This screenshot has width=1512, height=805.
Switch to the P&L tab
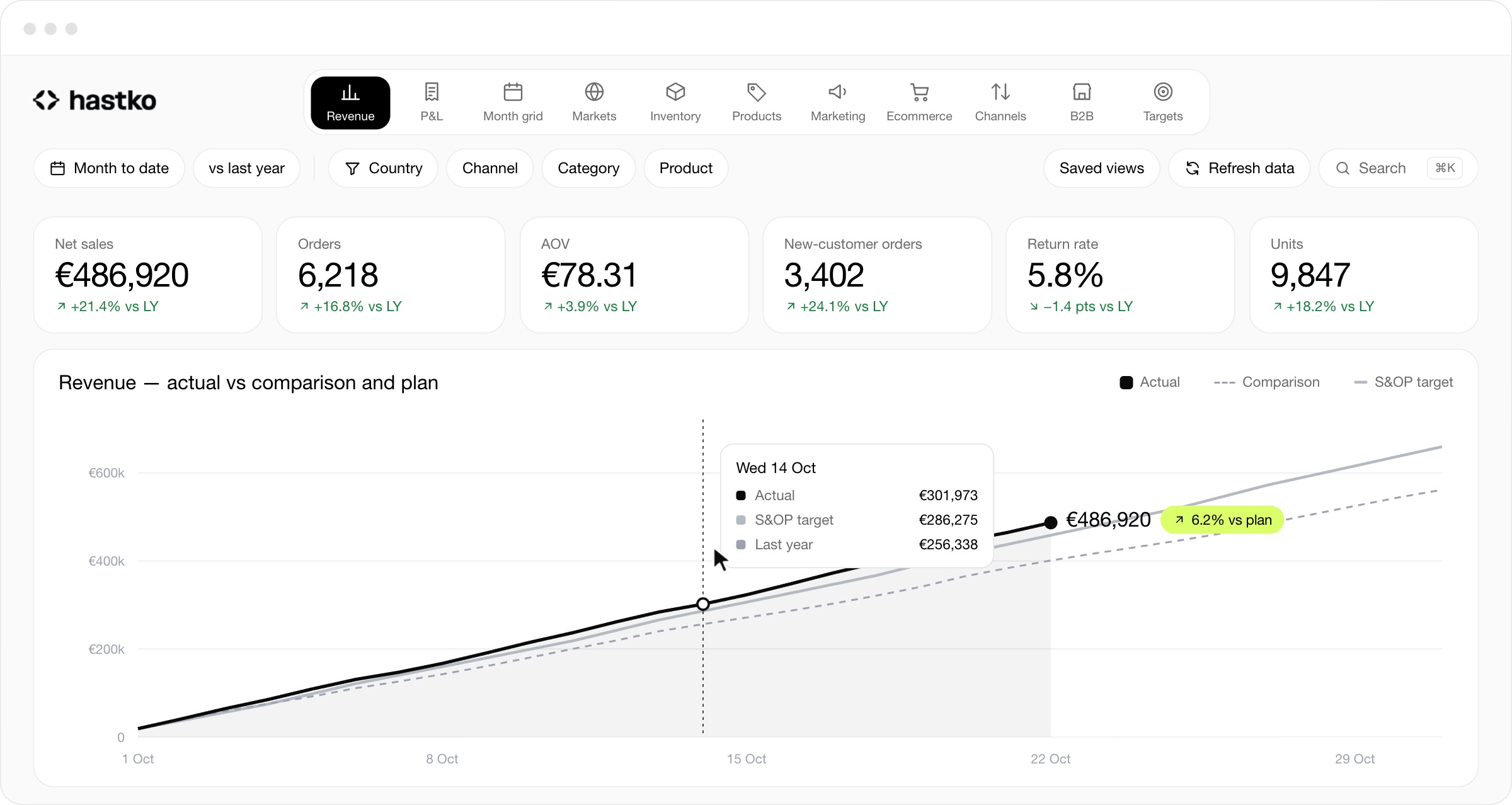click(x=432, y=103)
